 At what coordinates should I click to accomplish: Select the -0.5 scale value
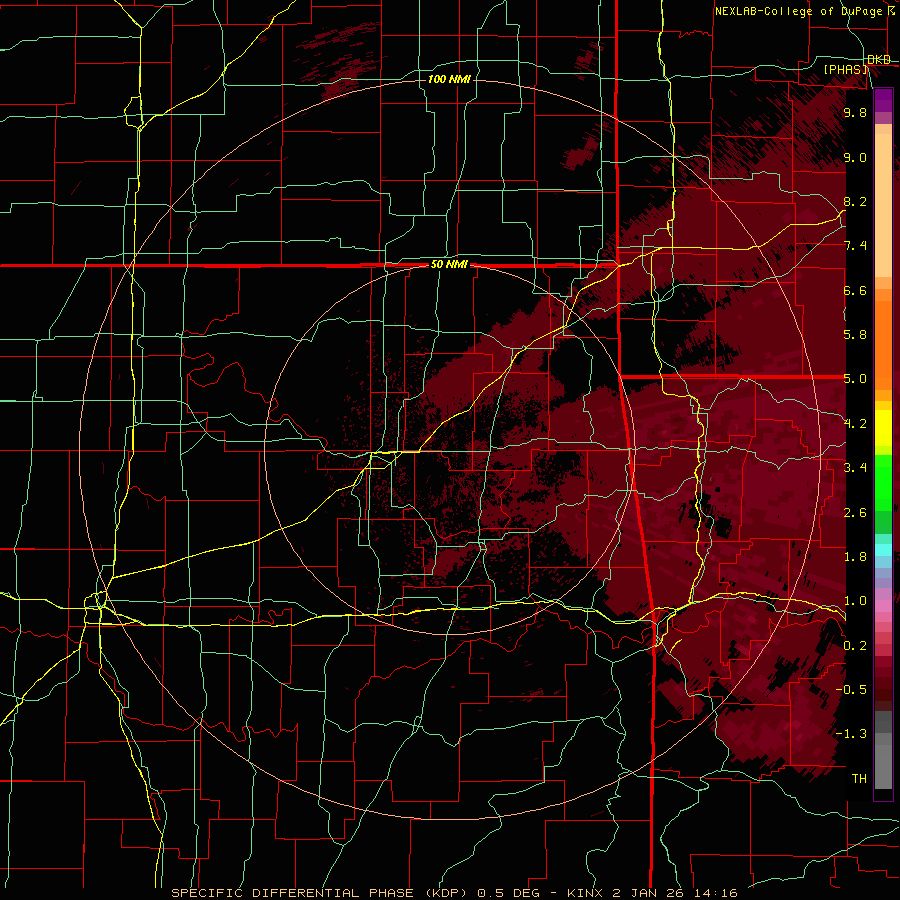851,690
